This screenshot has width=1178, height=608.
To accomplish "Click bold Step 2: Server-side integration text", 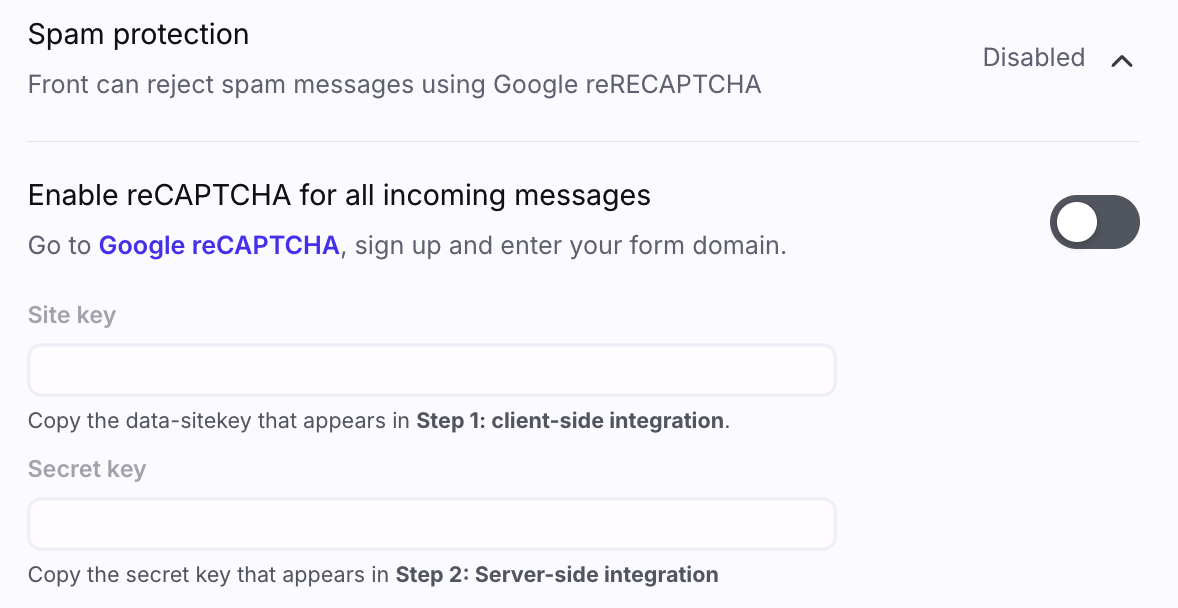I will (x=557, y=575).
